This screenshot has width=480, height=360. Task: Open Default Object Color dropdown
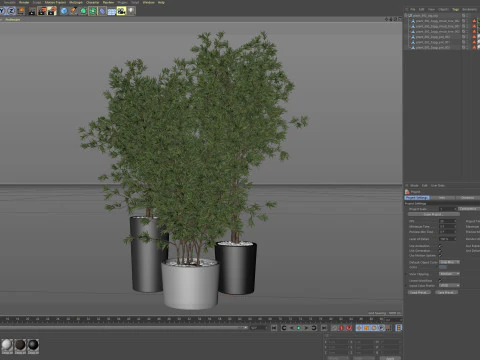(x=449, y=262)
